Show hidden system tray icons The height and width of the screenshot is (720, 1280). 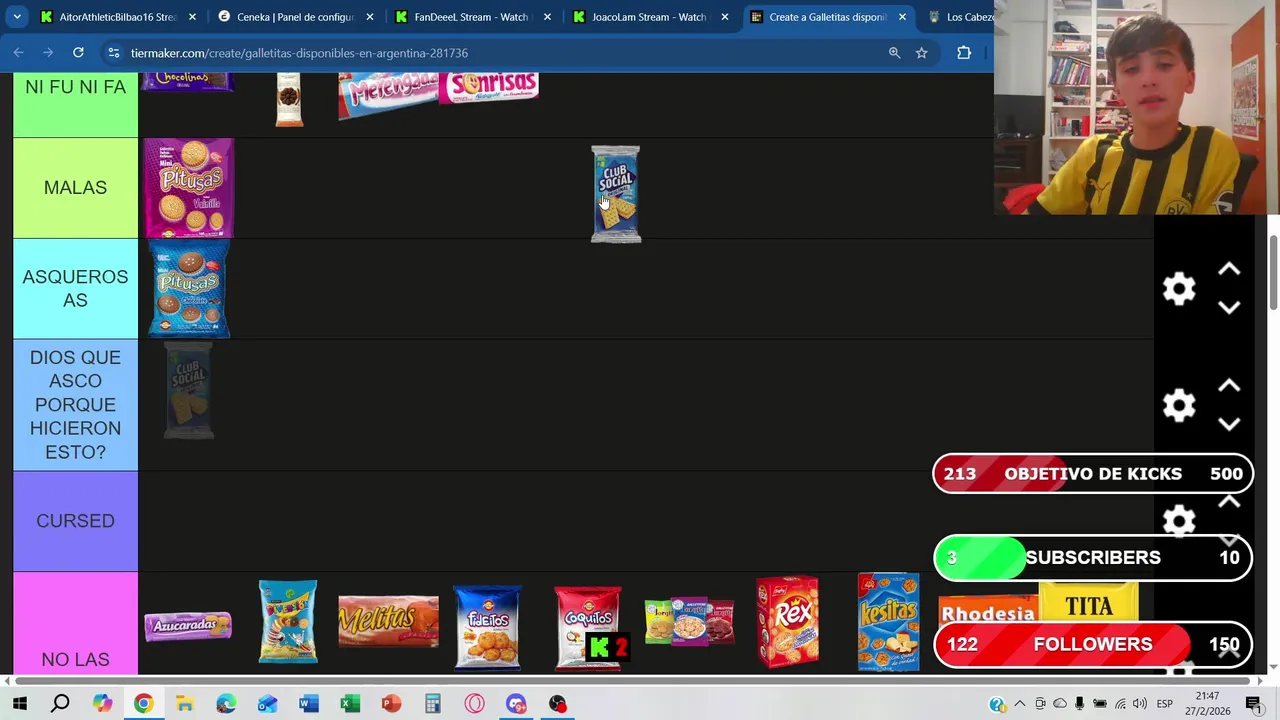click(1019, 704)
